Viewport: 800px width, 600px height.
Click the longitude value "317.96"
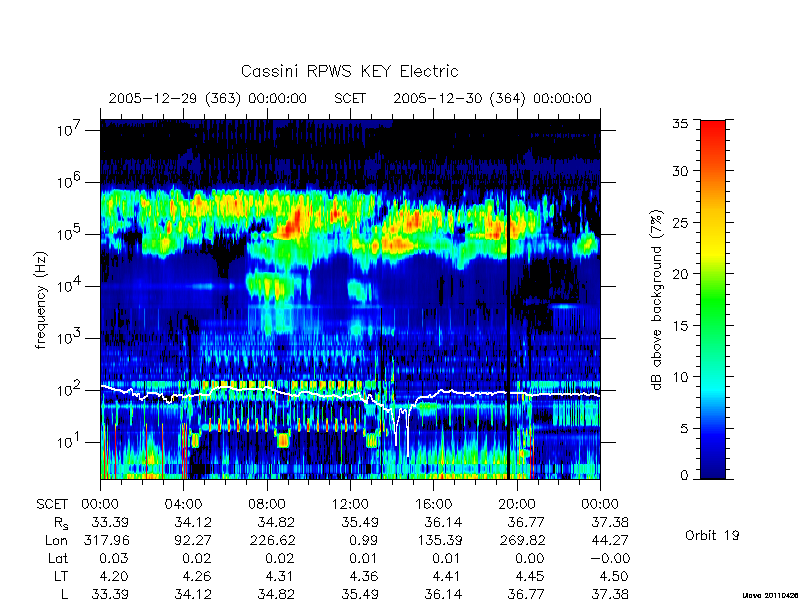click(x=106, y=540)
